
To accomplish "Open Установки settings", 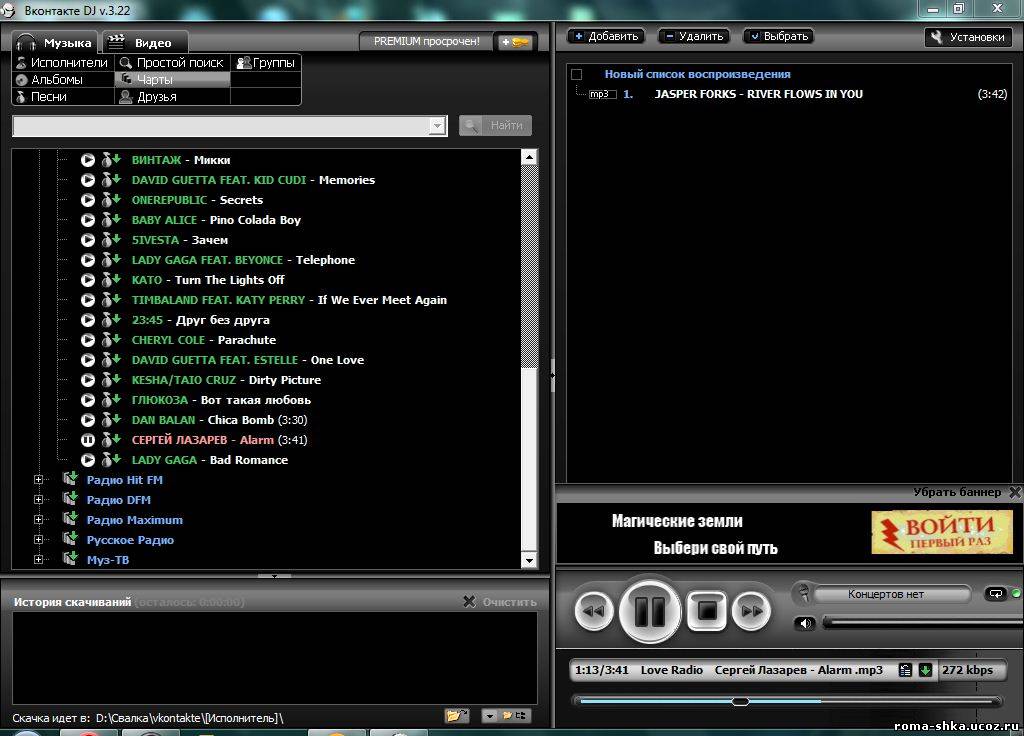I will tap(968, 37).
